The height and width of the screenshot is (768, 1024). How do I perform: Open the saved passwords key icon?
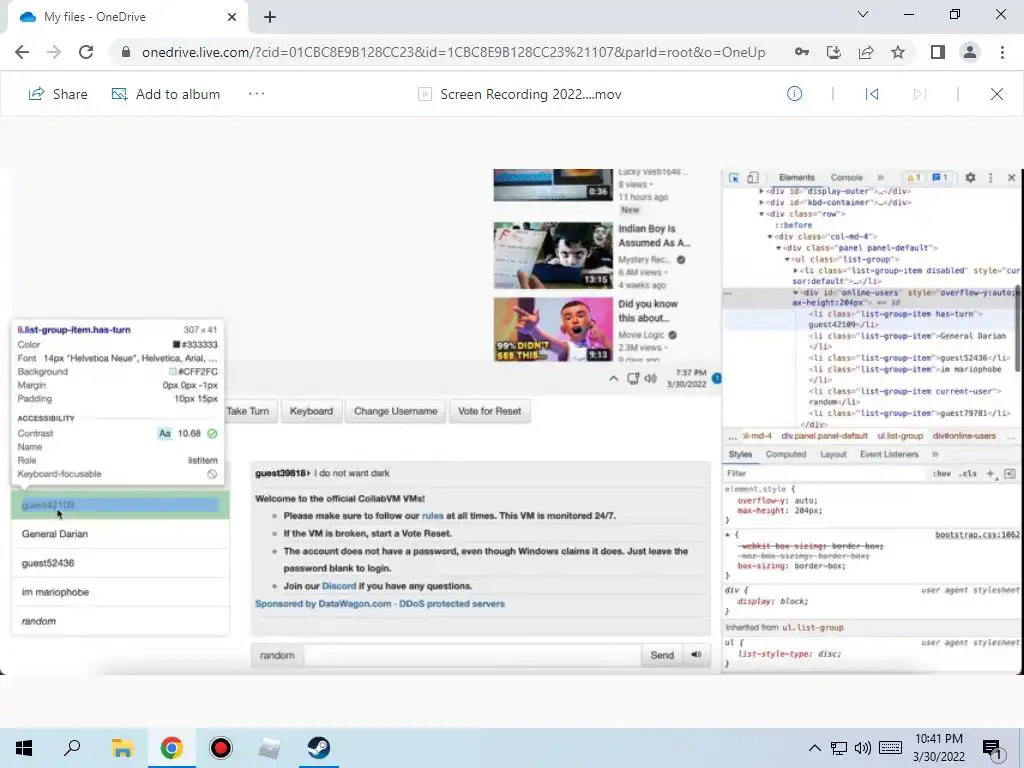801,52
